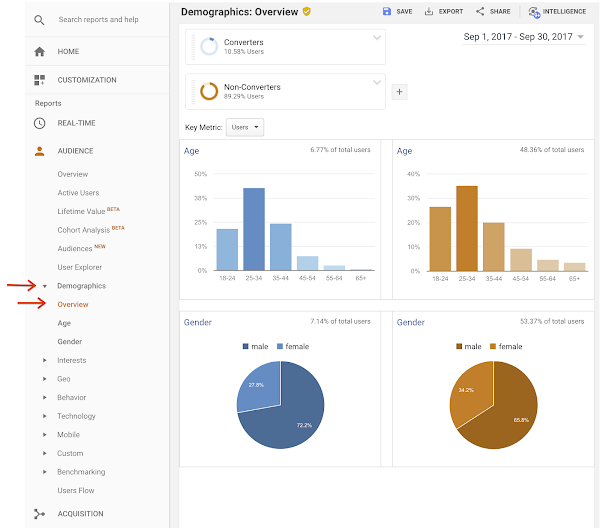This screenshot has height=528, width=600.
Task: Expand the Interests section
Action: 45,360
